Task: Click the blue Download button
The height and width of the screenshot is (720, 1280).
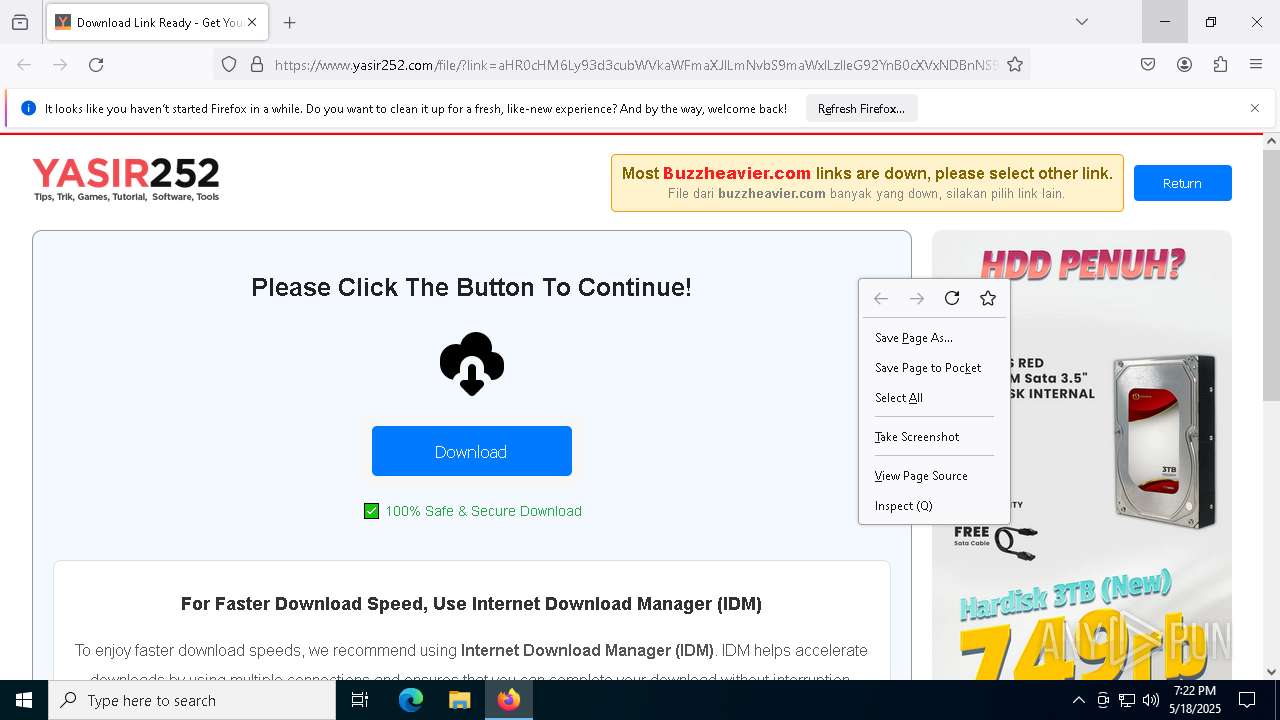Action: (472, 451)
